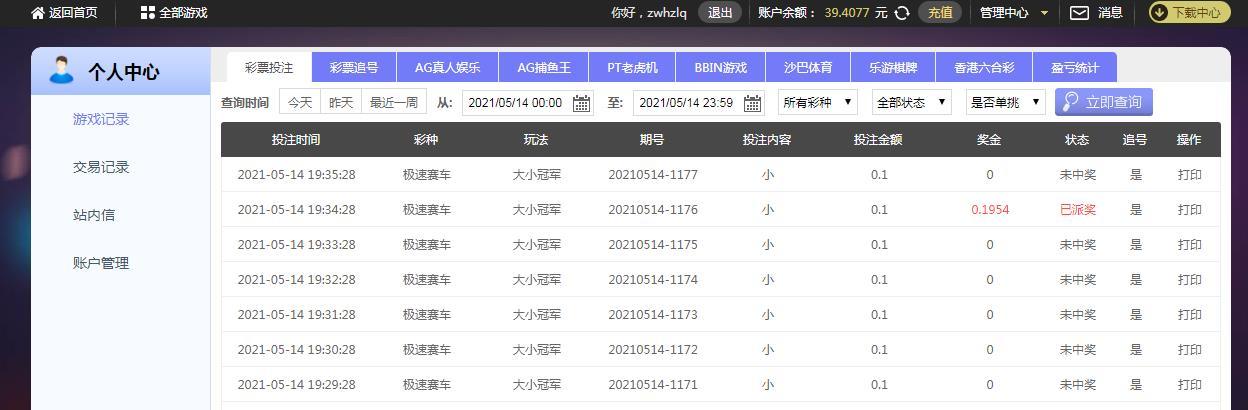Image resolution: width=1248 pixels, height=410 pixels.
Task: Switch to the 盈亏统计 tab
Action: pyautogui.click(x=1074, y=68)
